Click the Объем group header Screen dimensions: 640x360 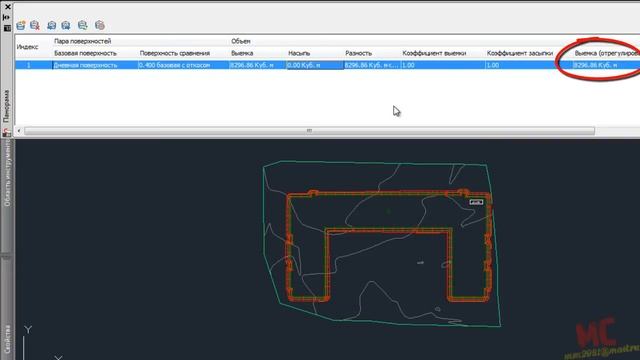click(241, 41)
